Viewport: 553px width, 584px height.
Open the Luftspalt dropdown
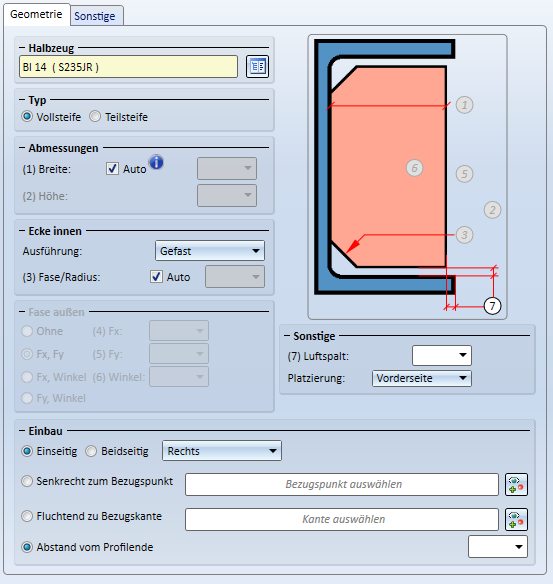pos(442,356)
